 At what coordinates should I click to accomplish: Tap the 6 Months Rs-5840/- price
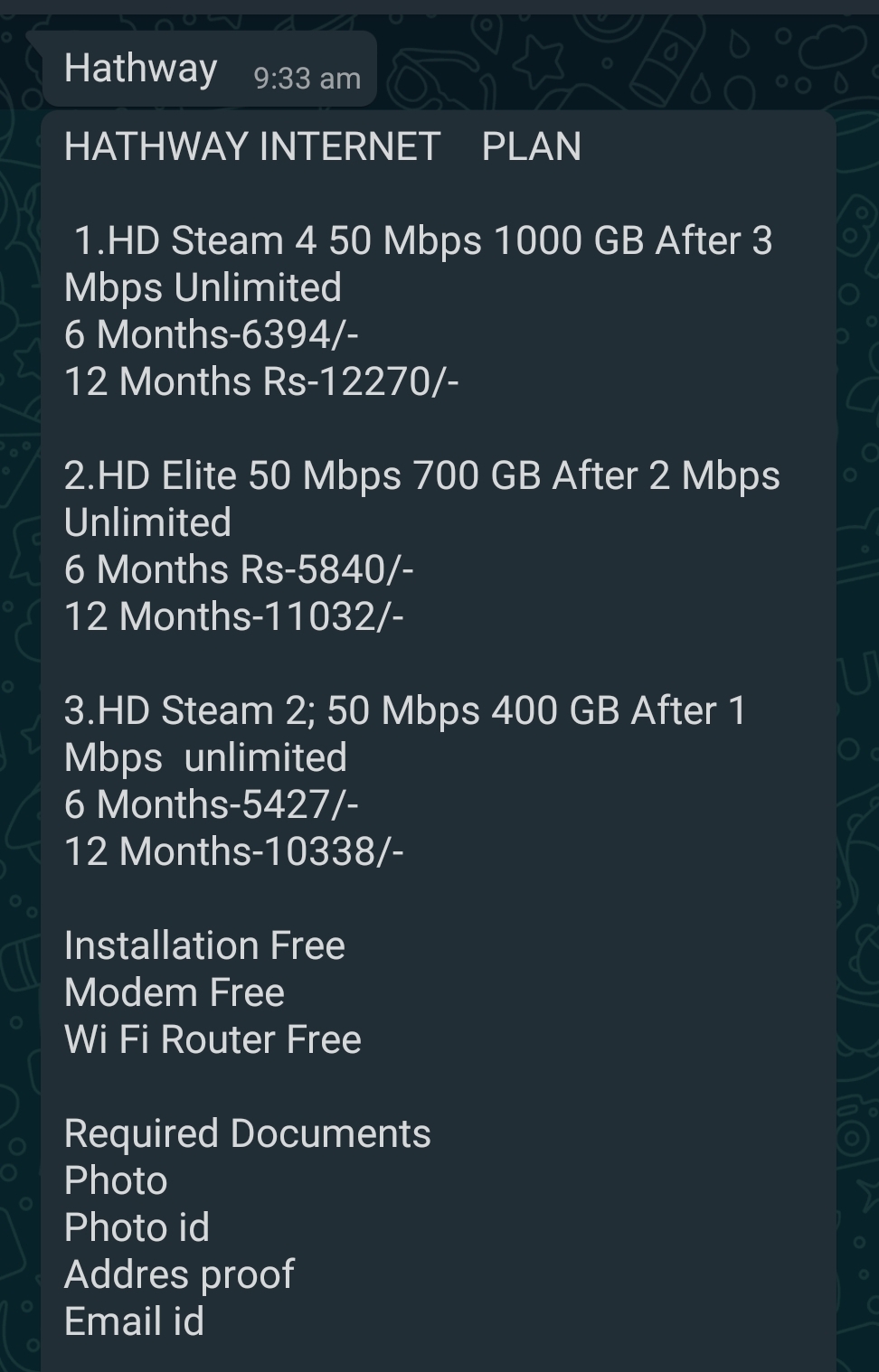[239, 570]
